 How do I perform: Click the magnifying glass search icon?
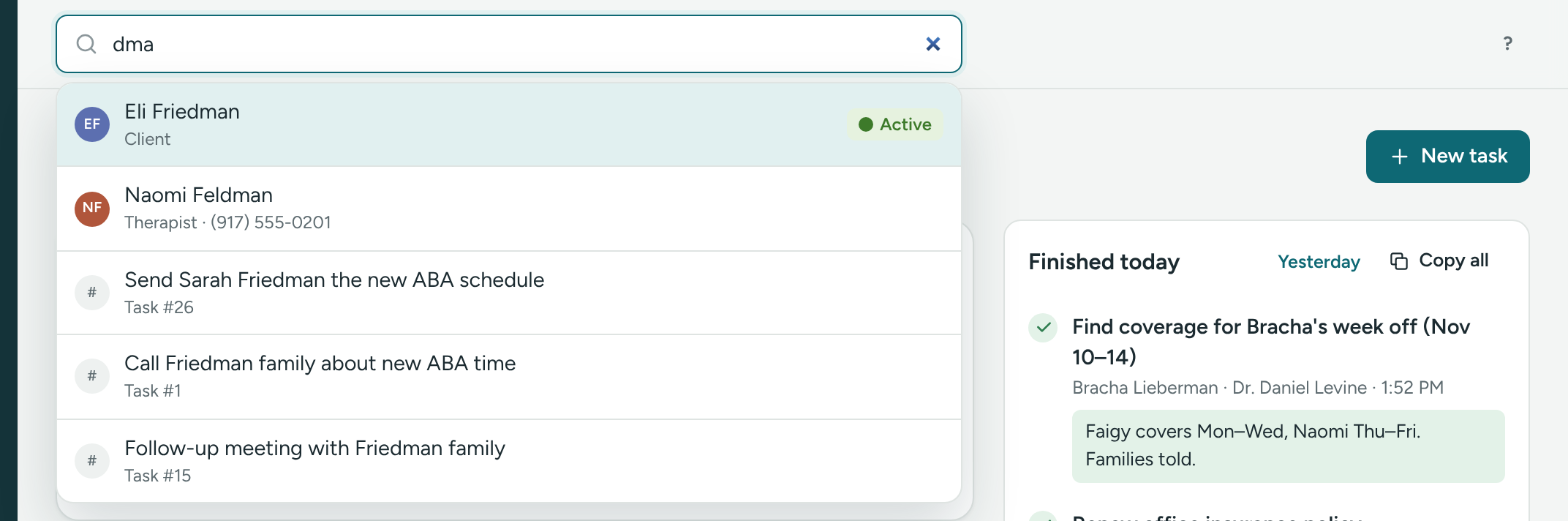point(86,44)
